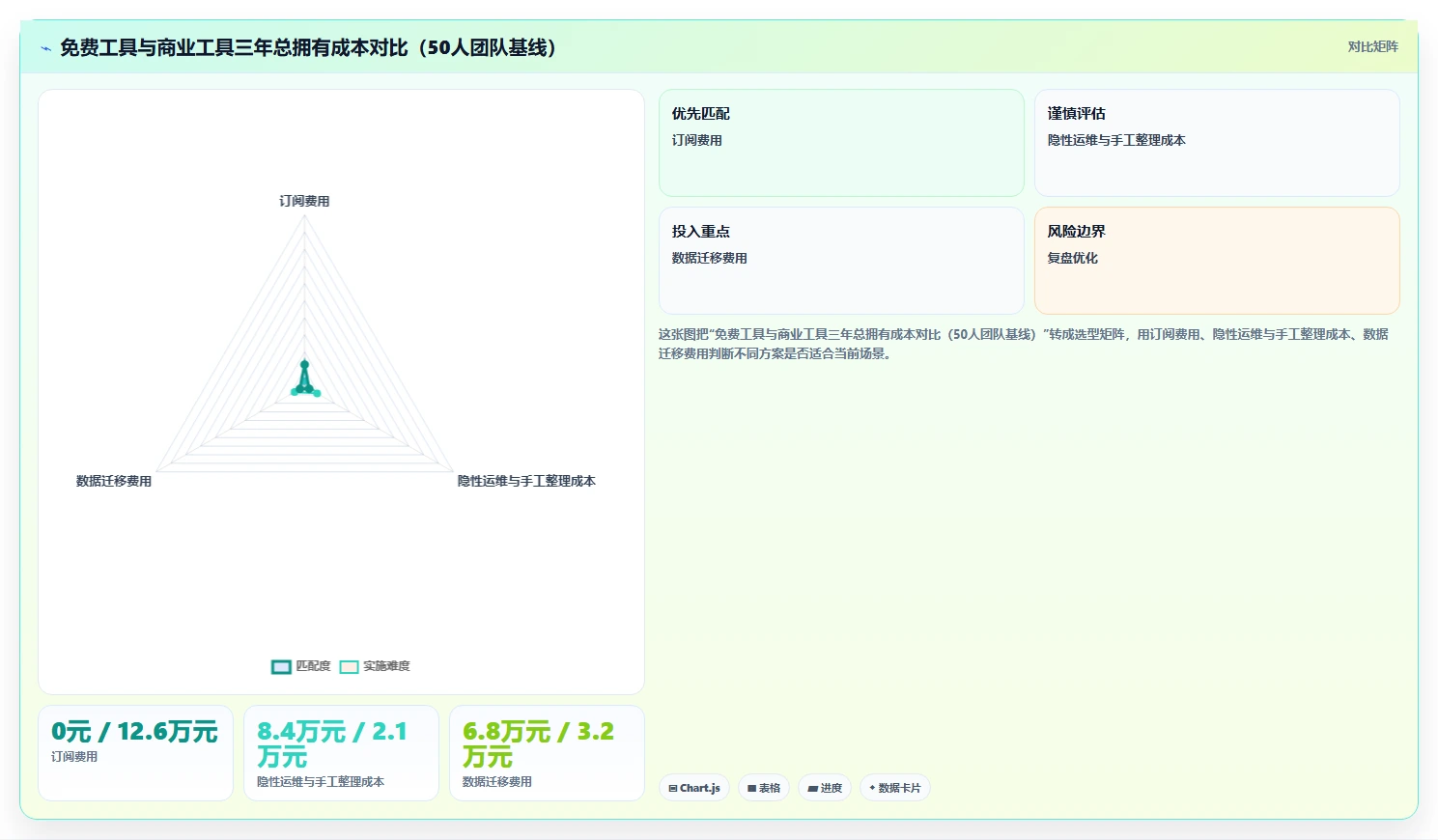Select the 进度 tag chip
1438x840 pixels.
[825, 788]
